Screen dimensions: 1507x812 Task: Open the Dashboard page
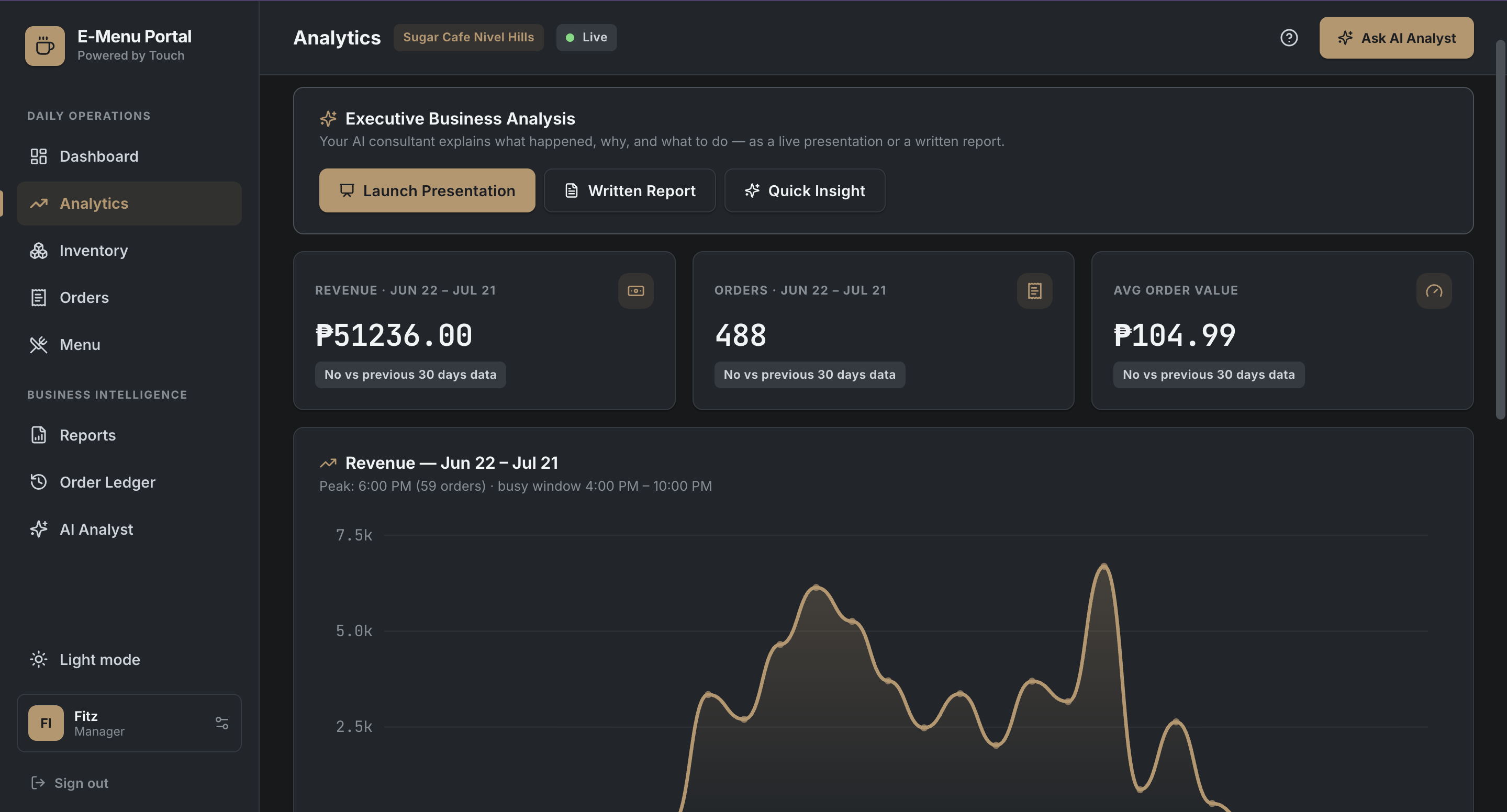click(129, 156)
